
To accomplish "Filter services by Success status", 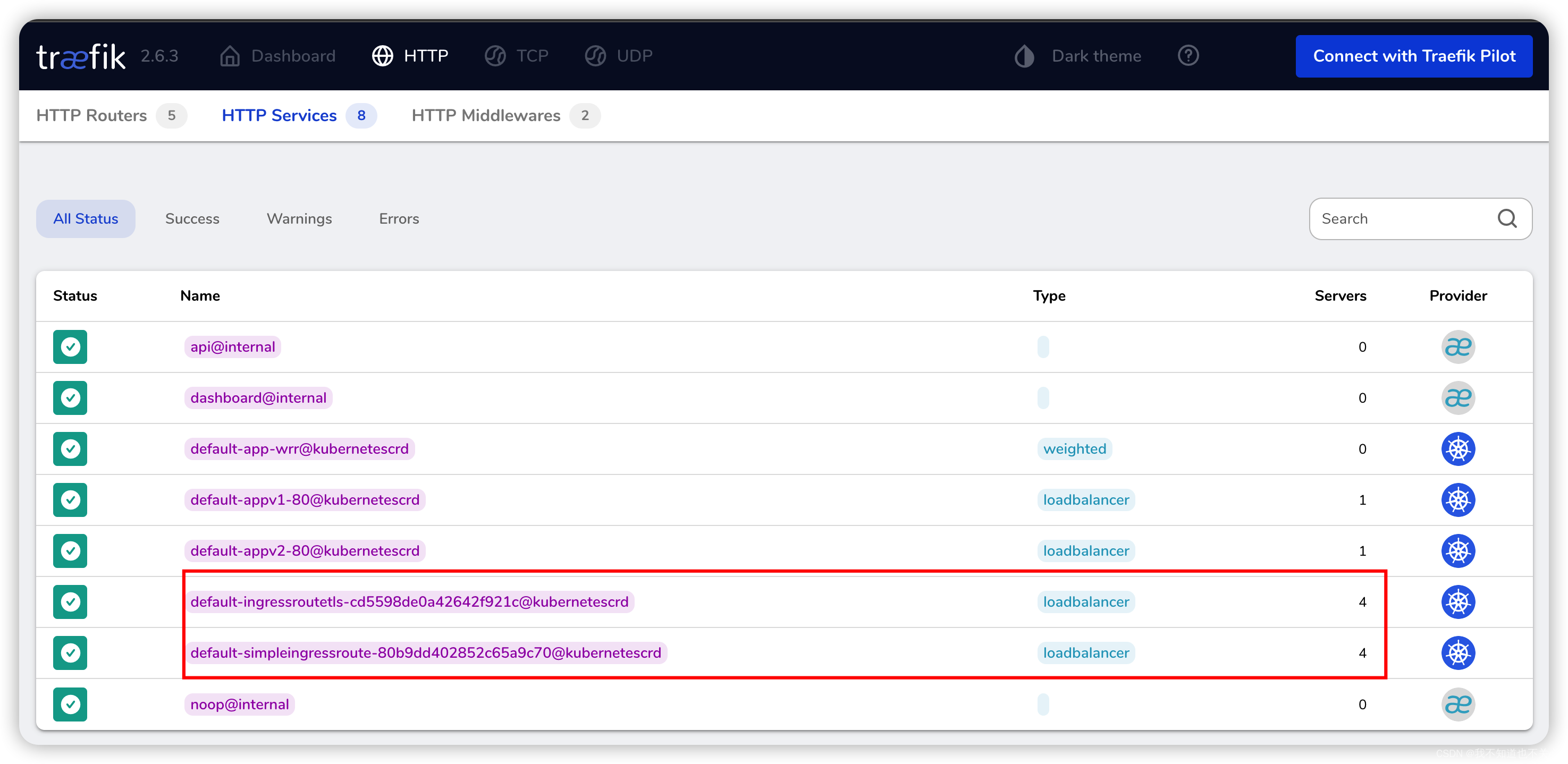I will point(192,218).
